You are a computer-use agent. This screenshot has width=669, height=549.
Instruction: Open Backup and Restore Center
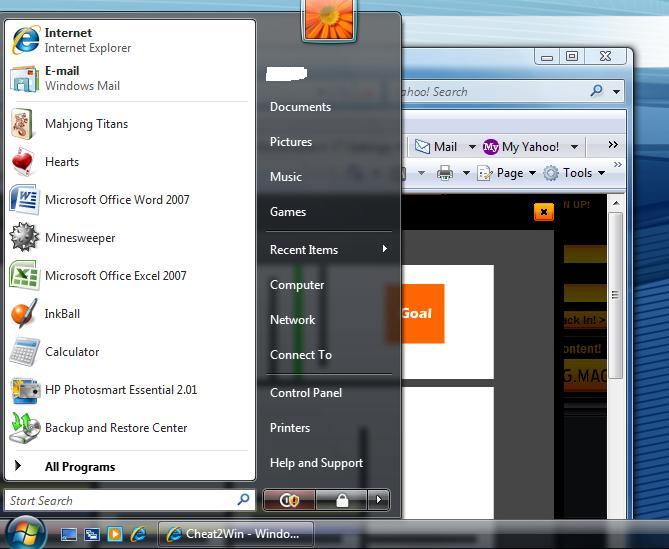115,428
